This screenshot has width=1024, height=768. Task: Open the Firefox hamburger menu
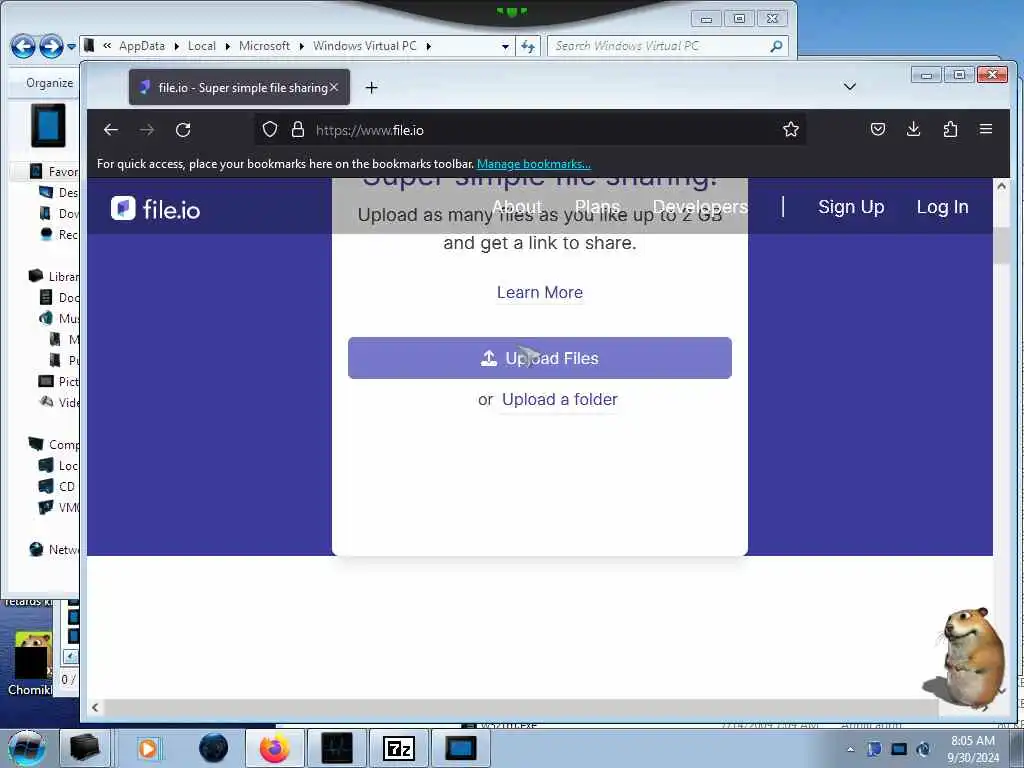(x=986, y=129)
